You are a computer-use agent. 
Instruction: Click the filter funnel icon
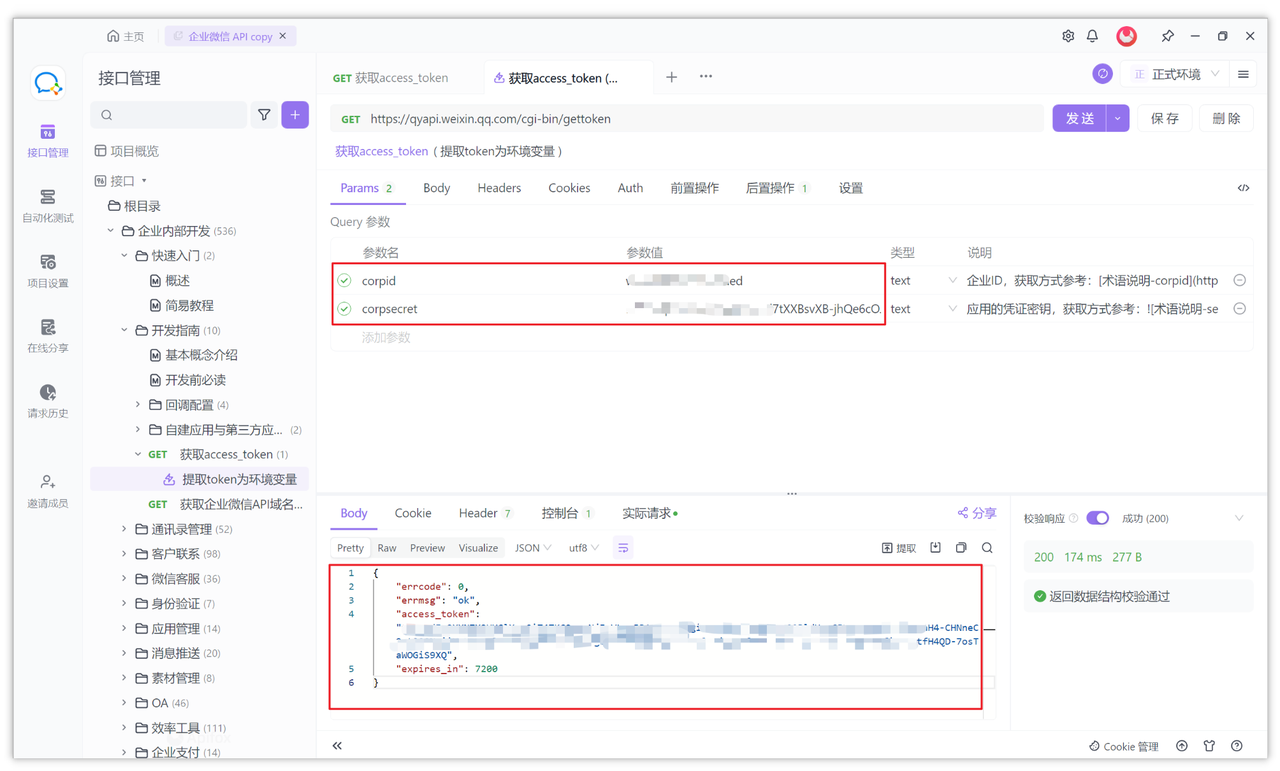pyautogui.click(x=264, y=115)
